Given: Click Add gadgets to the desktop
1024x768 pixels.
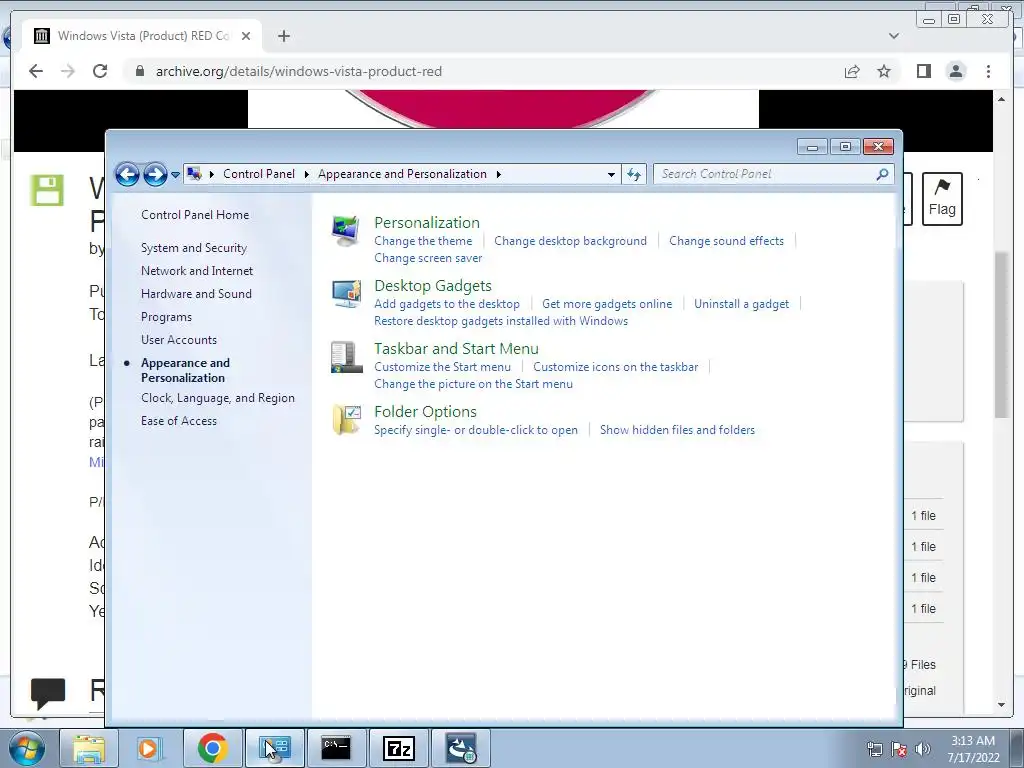Looking at the screenshot, I should pos(447,304).
